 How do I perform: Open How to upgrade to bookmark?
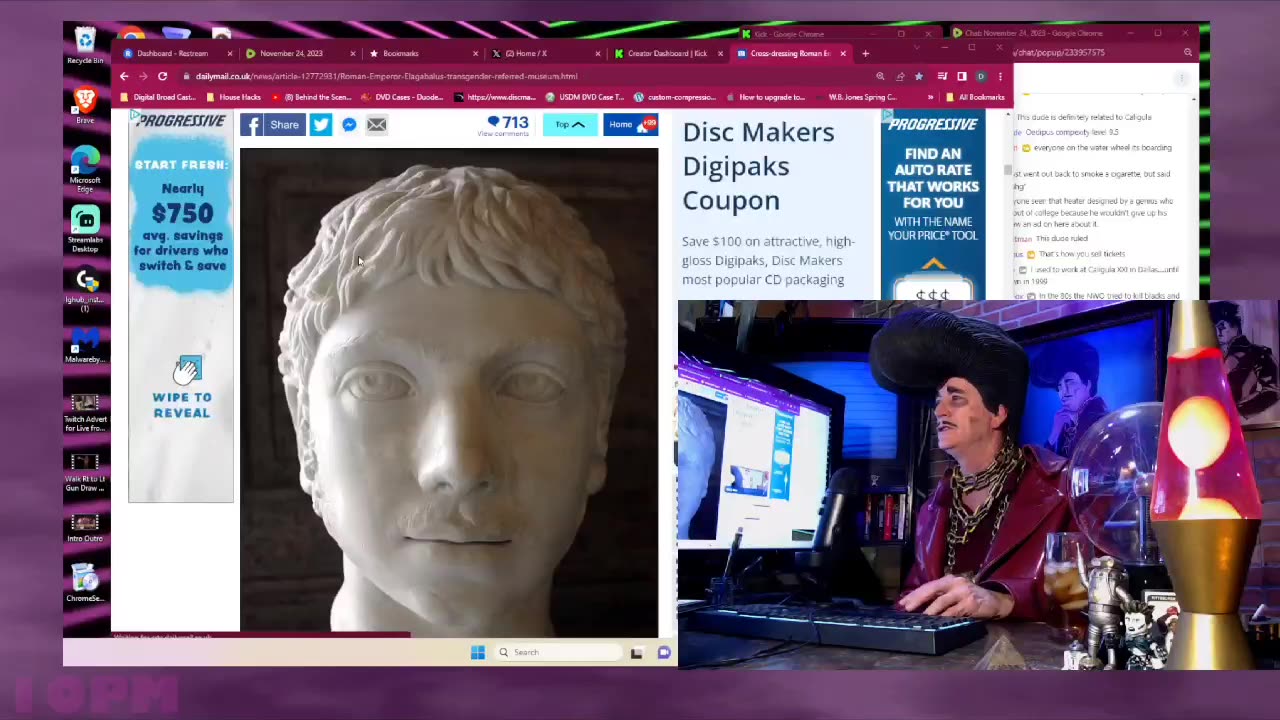pyautogui.click(x=765, y=97)
